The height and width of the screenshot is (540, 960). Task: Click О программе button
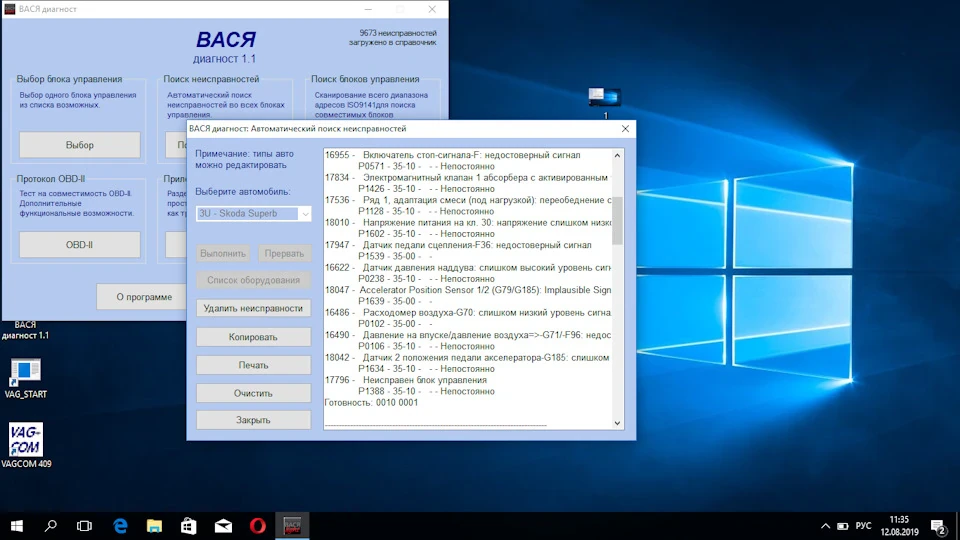click(144, 297)
